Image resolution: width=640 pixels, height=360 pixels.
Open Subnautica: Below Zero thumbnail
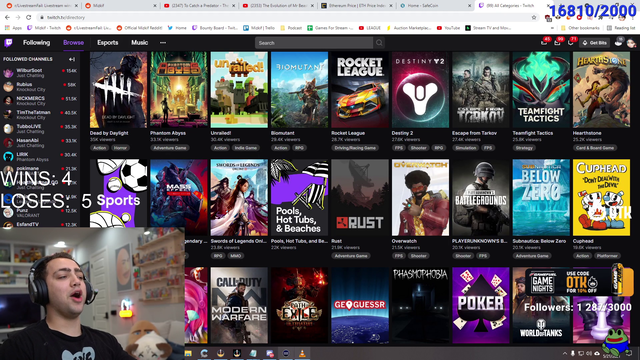(541, 198)
